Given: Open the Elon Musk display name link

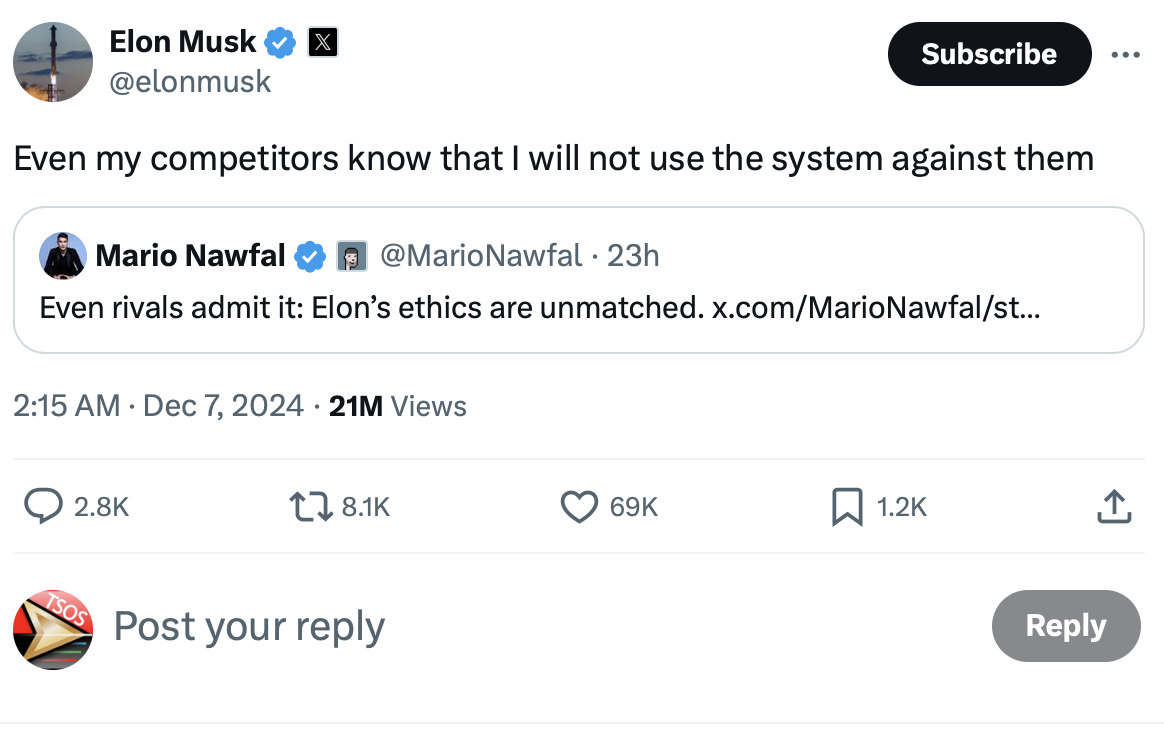Looking at the screenshot, I should (x=183, y=42).
